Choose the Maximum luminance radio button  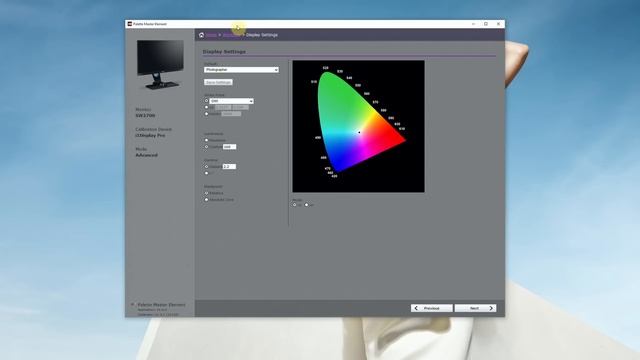[207, 140]
